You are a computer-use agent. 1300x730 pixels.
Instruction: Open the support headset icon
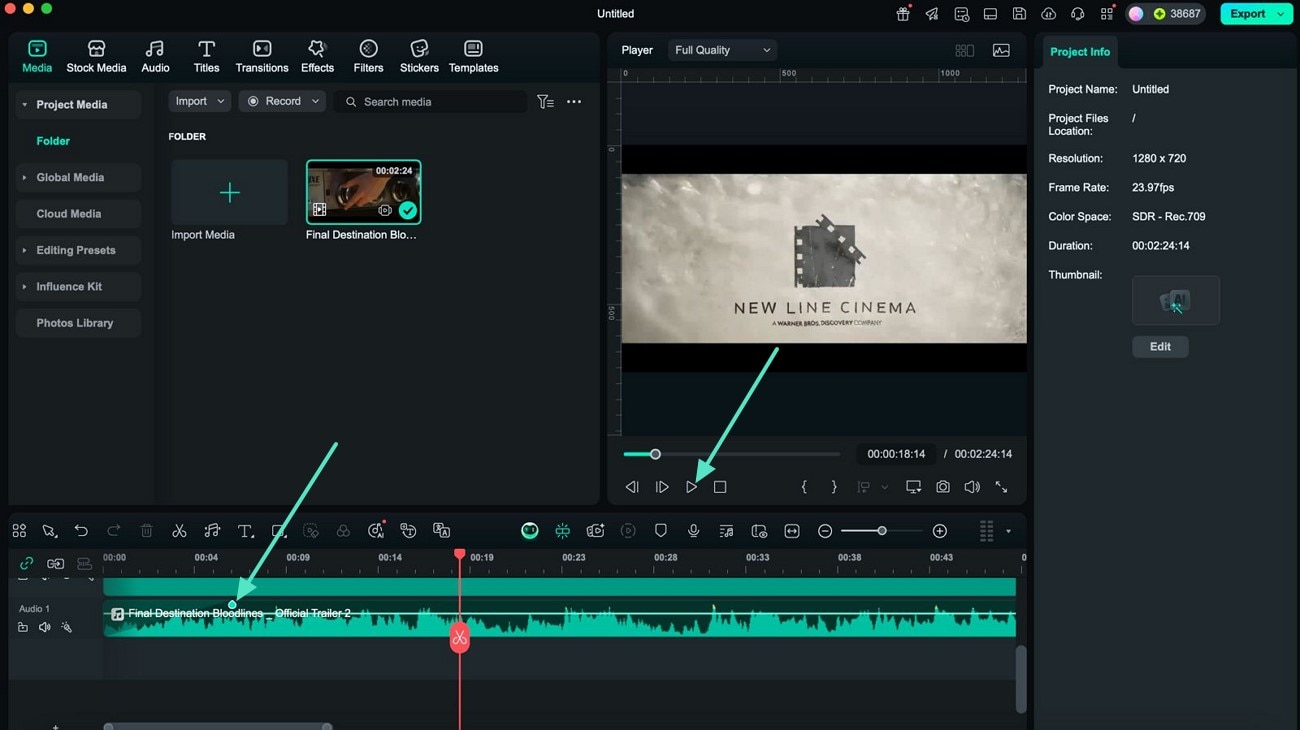(x=1077, y=14)
